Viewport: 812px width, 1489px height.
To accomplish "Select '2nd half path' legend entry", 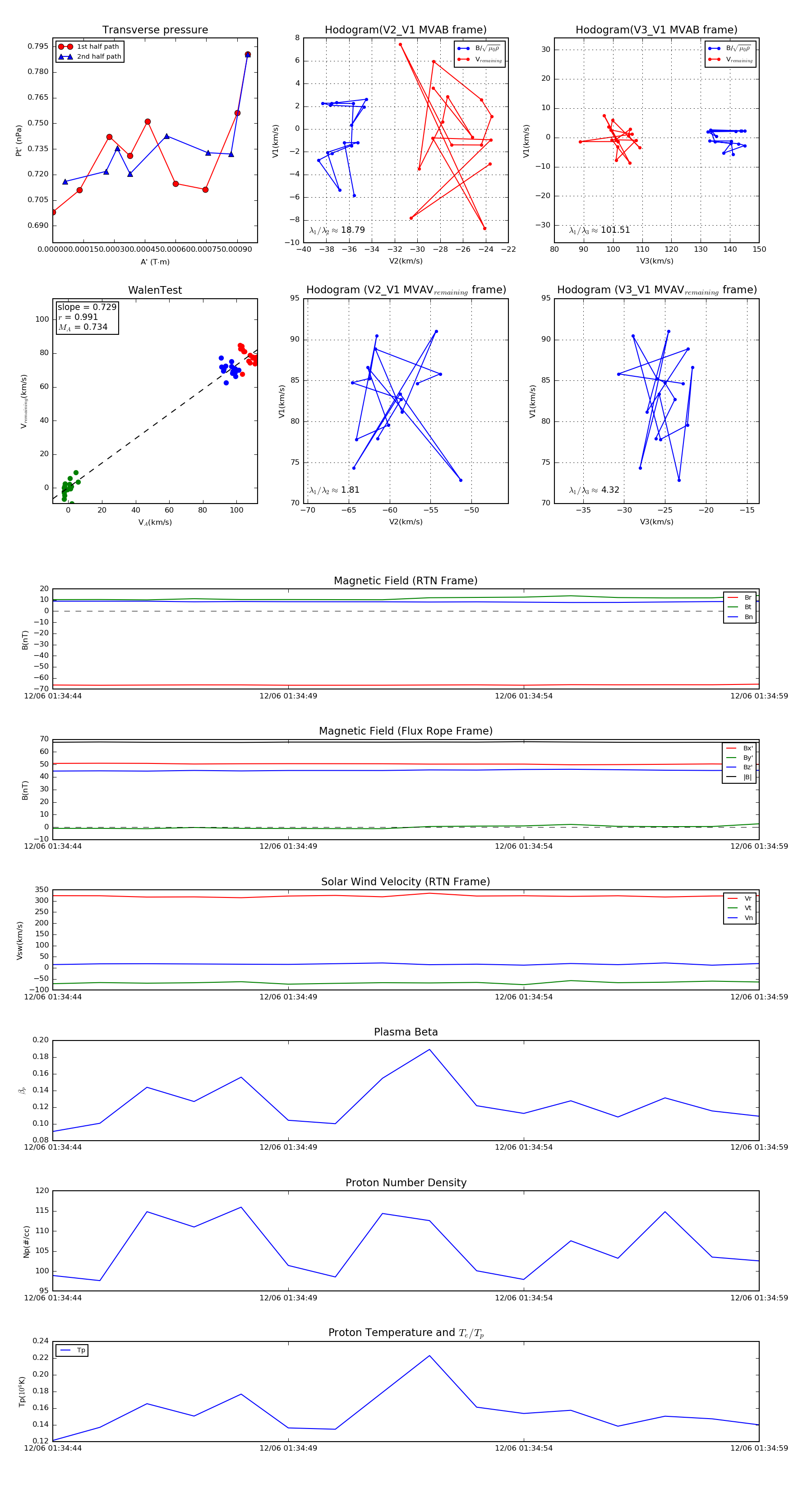I will click(90, 57).
